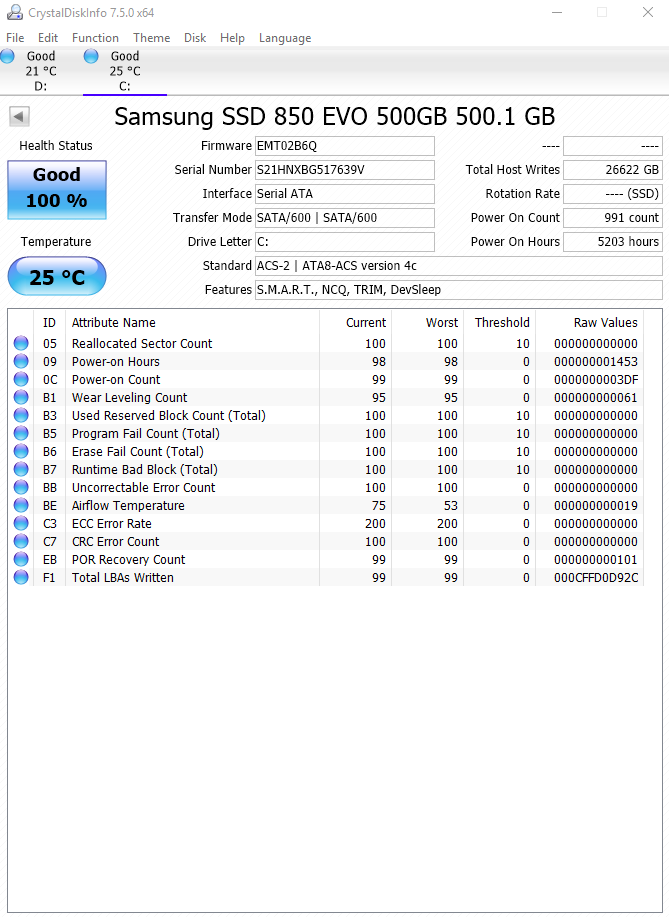Click status orb for Reallocated Sector Count
669x917 pixels.
tap(21, 343)
